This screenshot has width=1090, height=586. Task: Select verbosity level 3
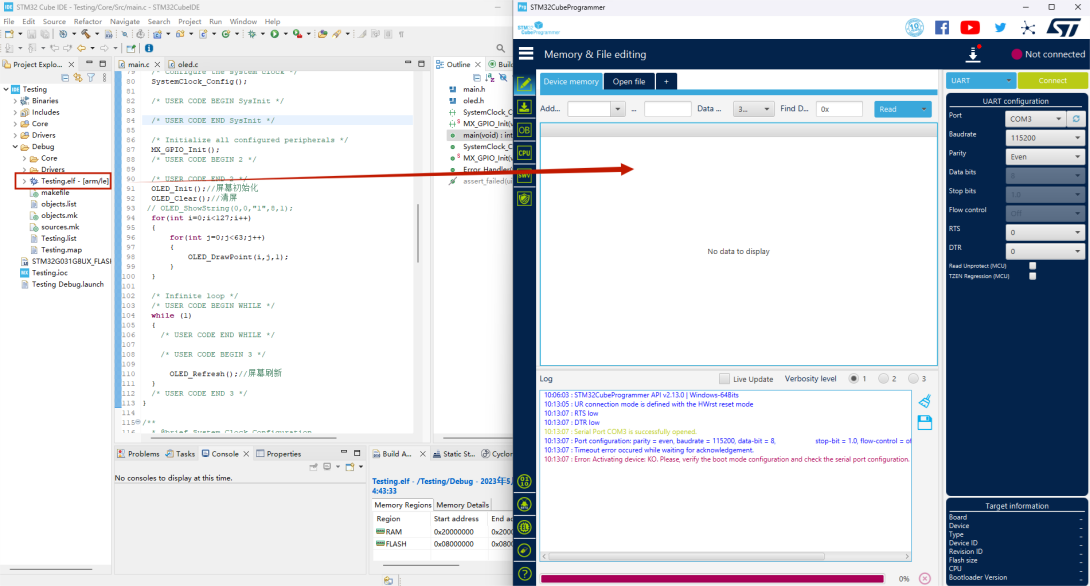click(x=913, y=379)
